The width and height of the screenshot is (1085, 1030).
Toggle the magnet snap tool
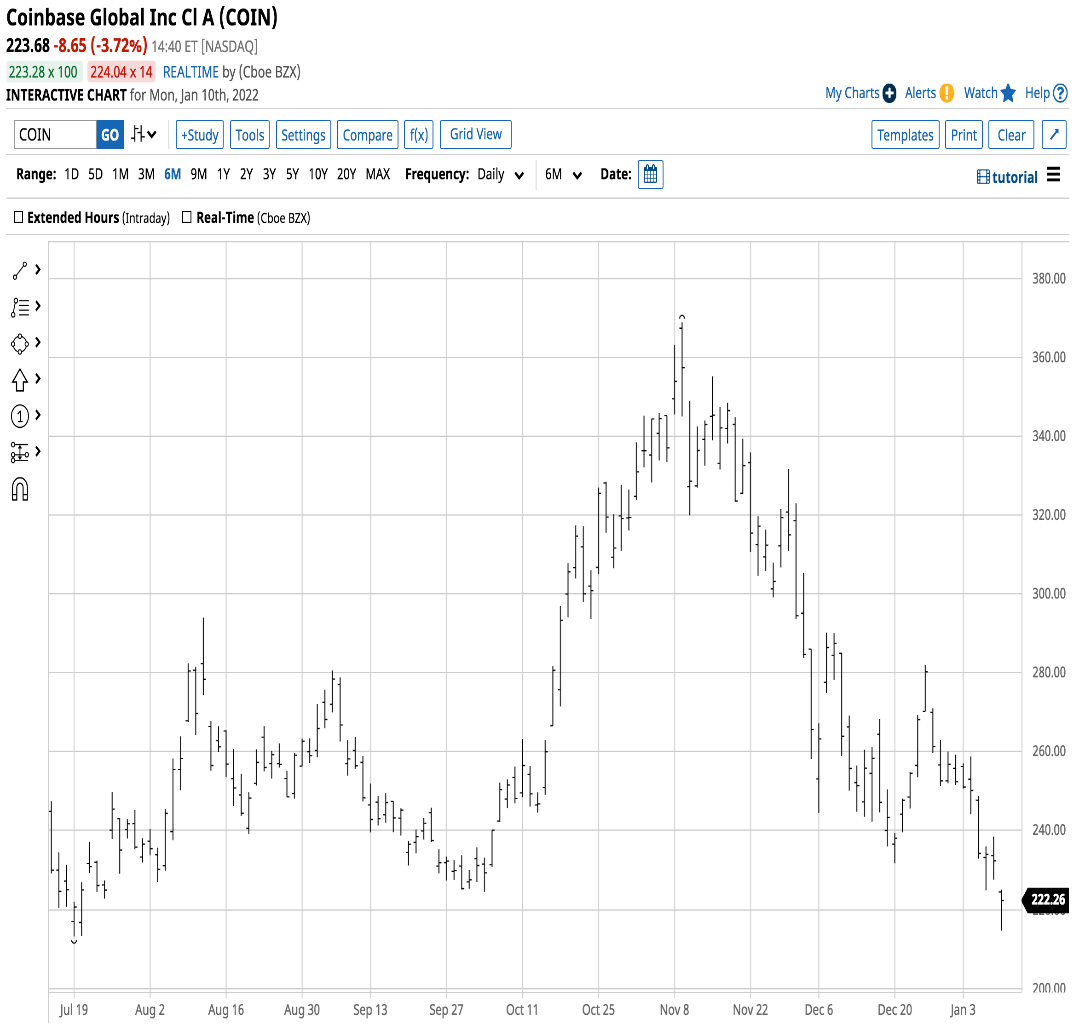(x=20, y=489)
